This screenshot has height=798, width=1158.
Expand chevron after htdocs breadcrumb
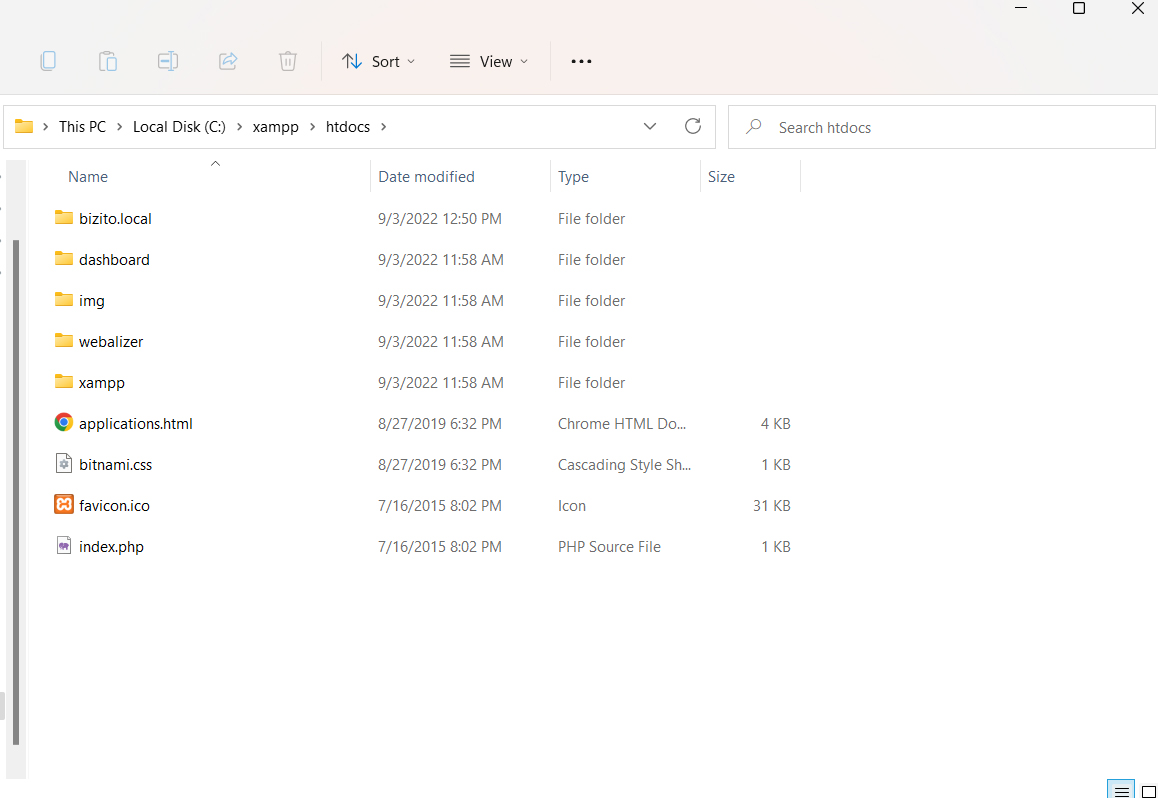pyautogui.click(x=383, y=127)
